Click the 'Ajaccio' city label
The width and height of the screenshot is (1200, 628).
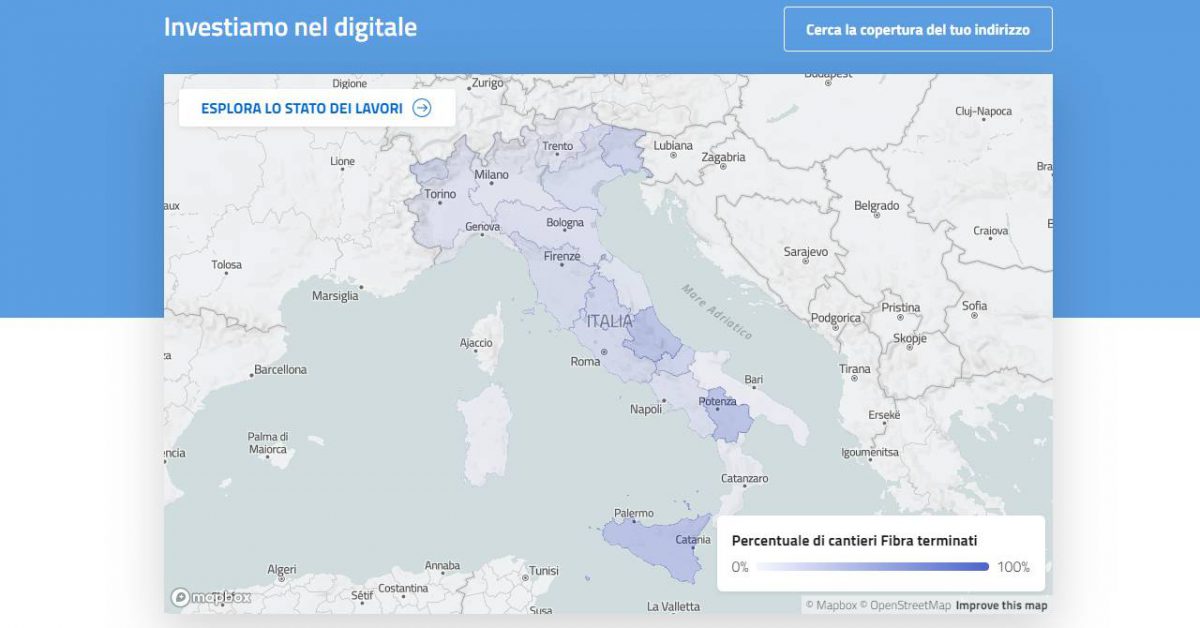pos(476,343)
